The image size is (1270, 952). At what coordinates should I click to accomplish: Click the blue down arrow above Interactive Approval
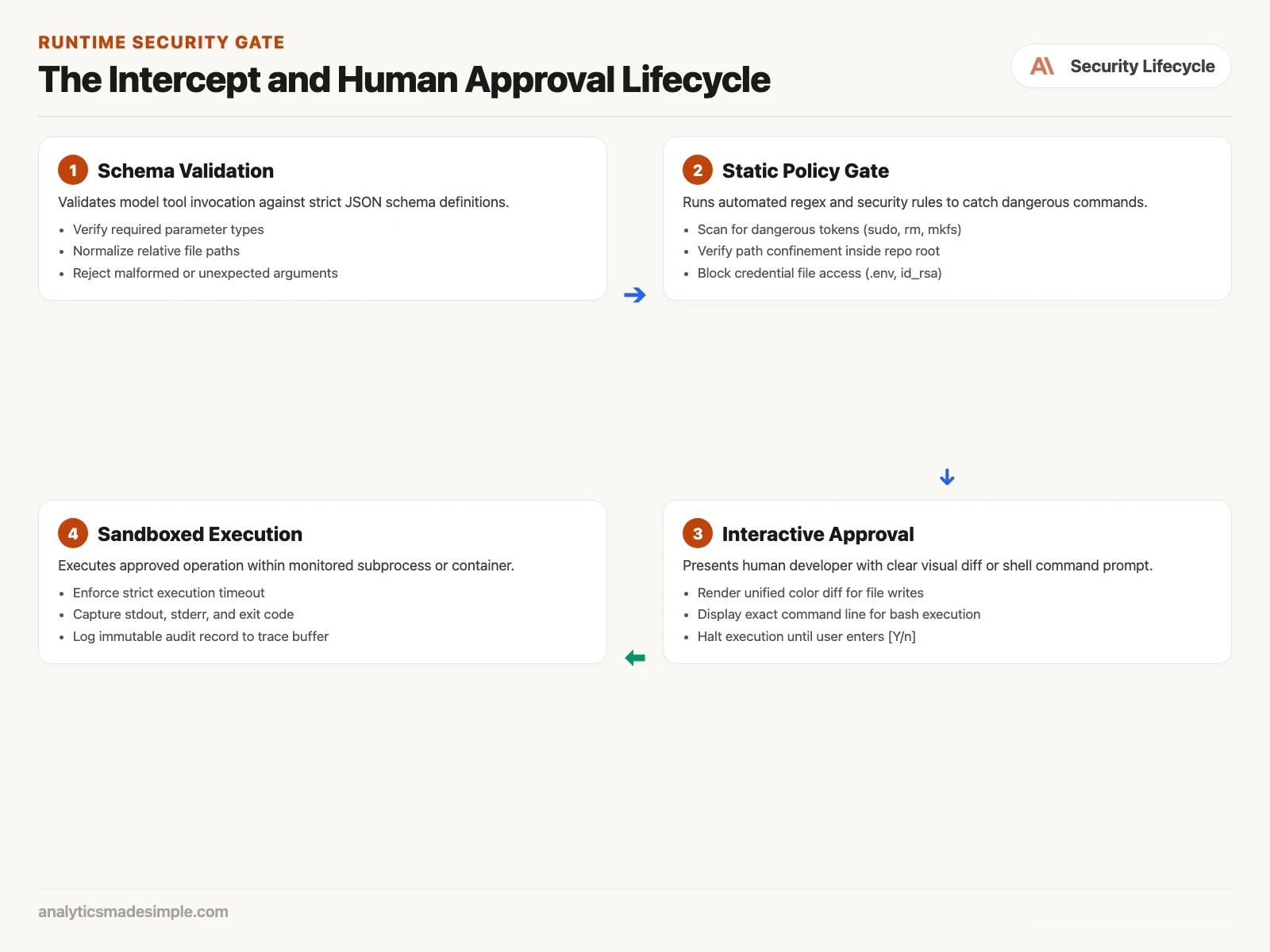pos(947,477)
